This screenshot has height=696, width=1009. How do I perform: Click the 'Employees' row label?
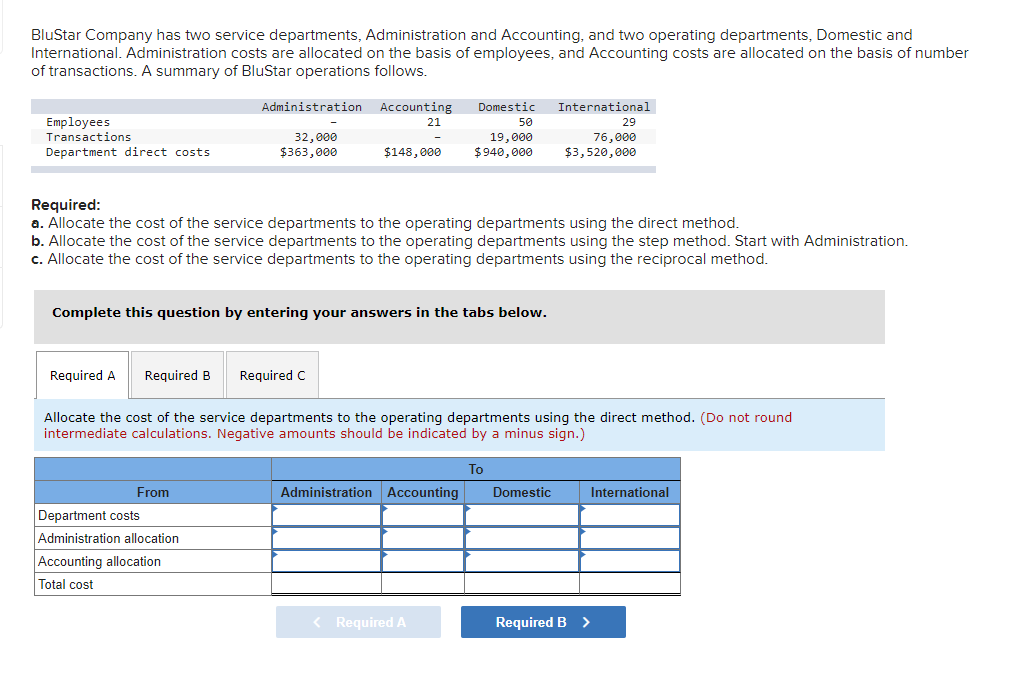tap(78, 122)
